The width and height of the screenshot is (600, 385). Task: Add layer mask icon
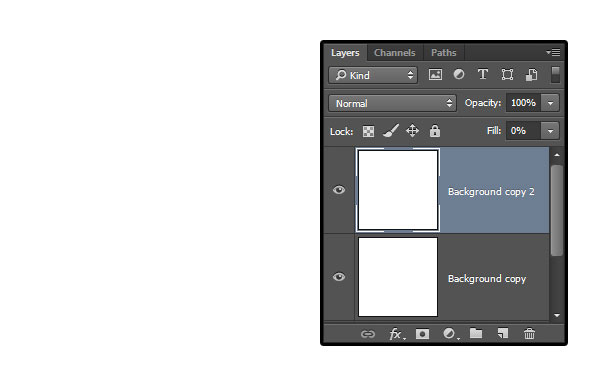[x=422, y=334]
